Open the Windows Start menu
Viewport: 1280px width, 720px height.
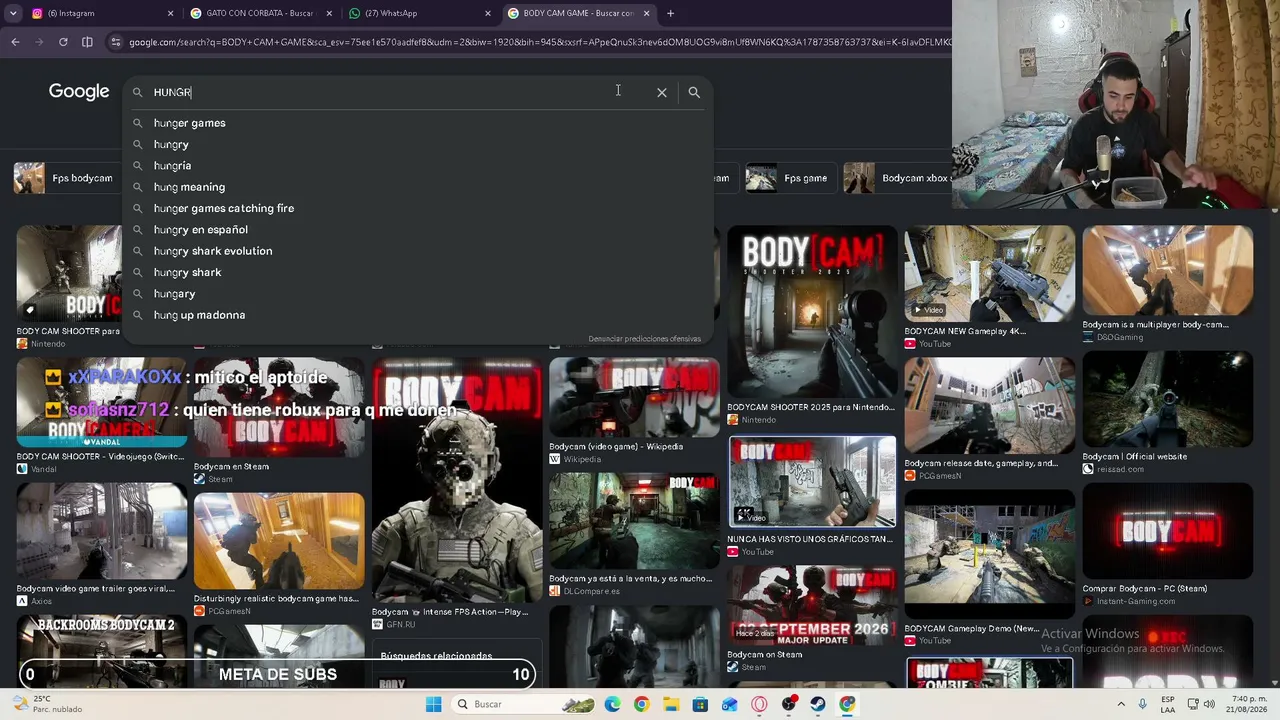tap(433, 704)
